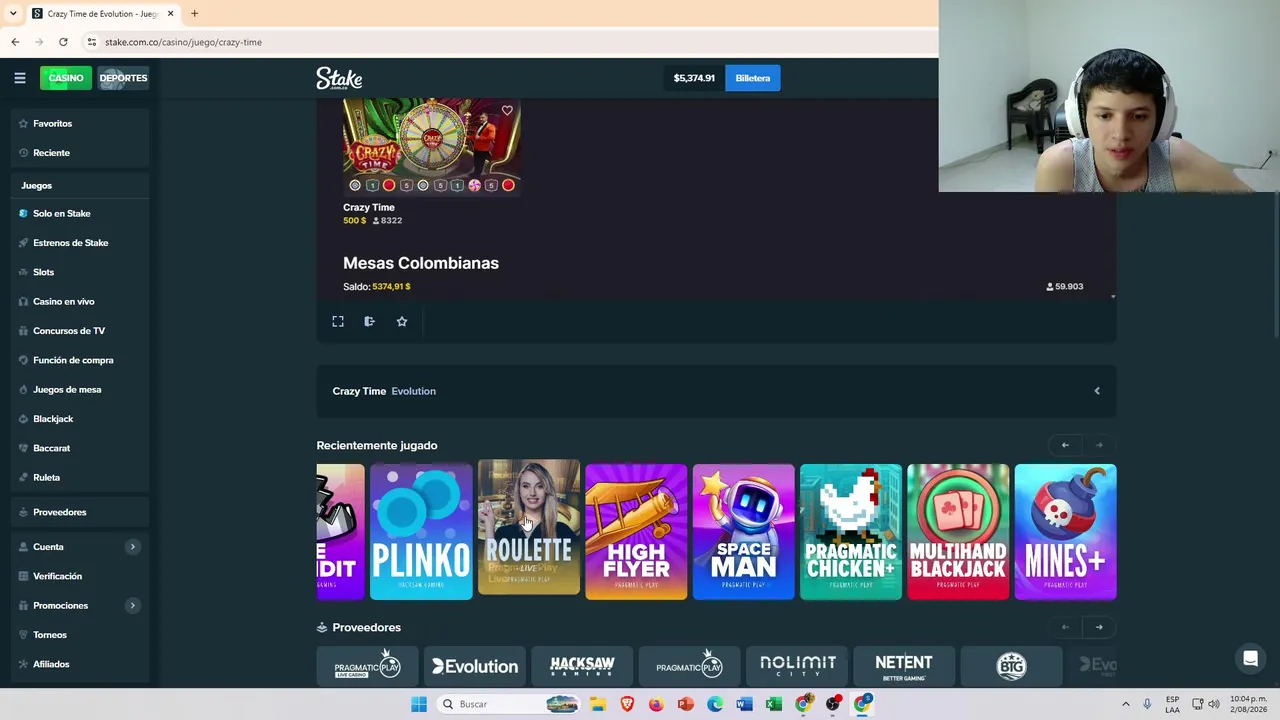
Task: Open the Multihand Blackjack thumbnail
Action: (958, 532)
